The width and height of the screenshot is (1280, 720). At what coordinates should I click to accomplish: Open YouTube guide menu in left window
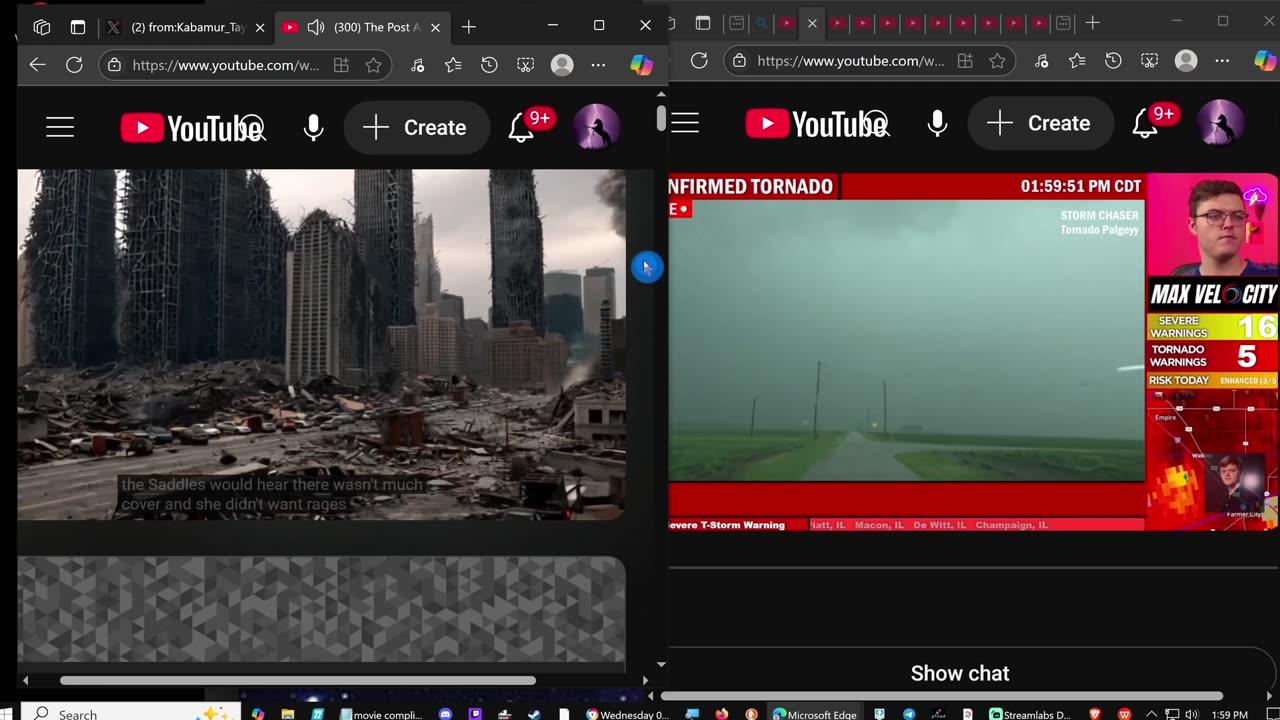(60, 127)
